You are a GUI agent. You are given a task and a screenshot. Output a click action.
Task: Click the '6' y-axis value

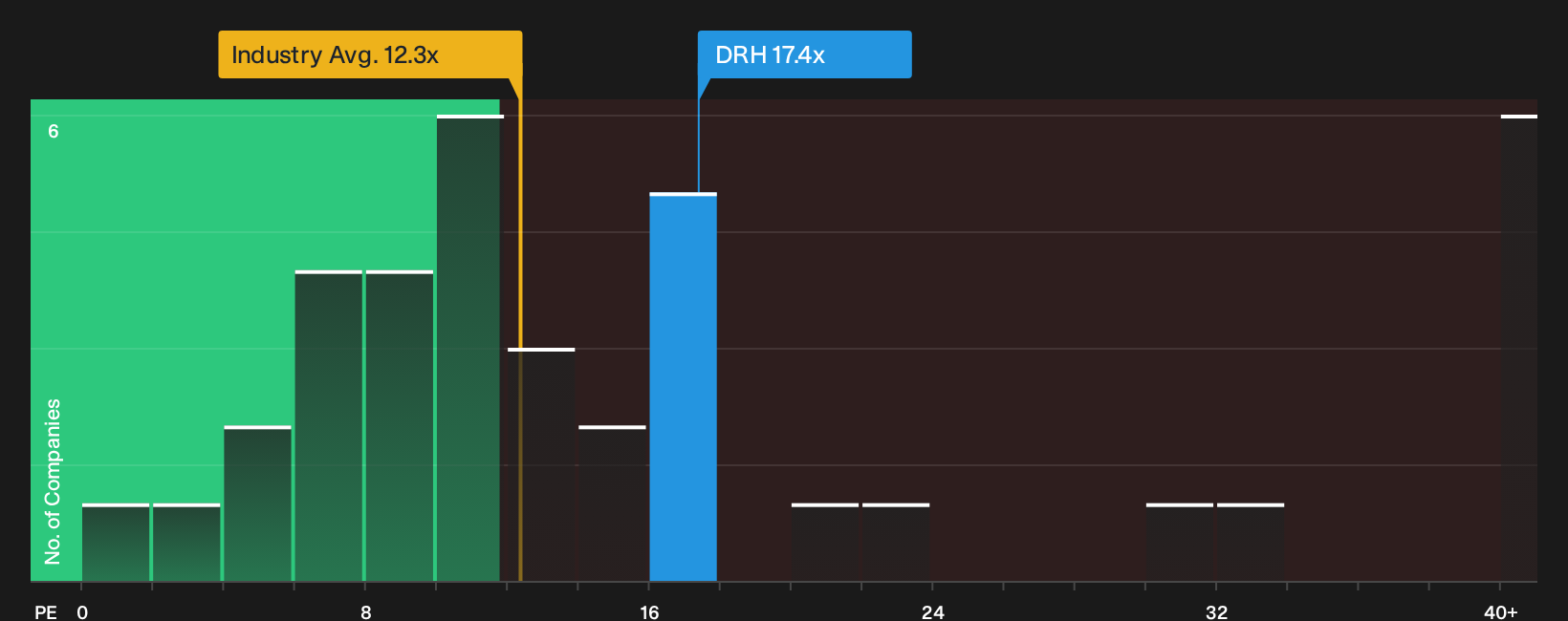click(54, 132)
